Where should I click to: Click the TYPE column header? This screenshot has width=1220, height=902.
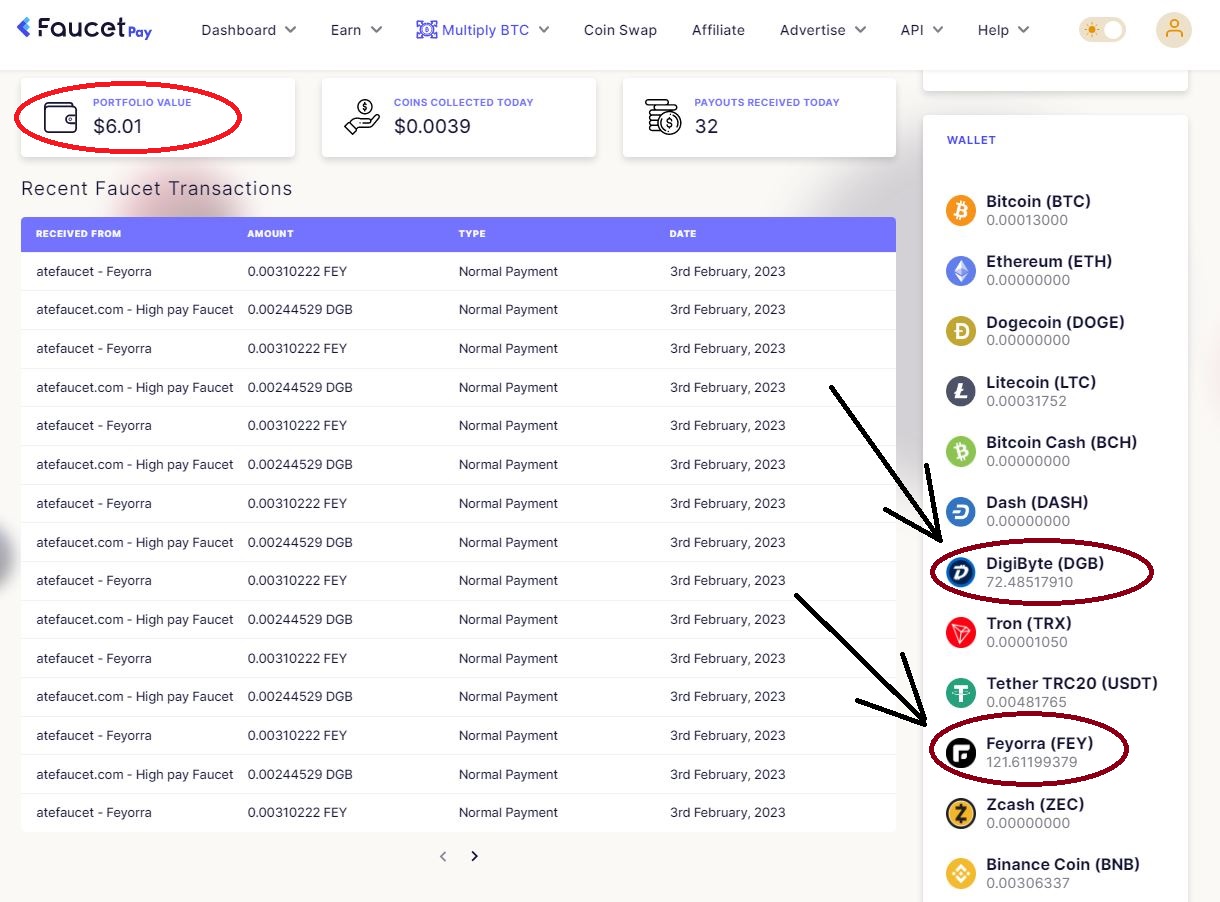tap(472, 234)
